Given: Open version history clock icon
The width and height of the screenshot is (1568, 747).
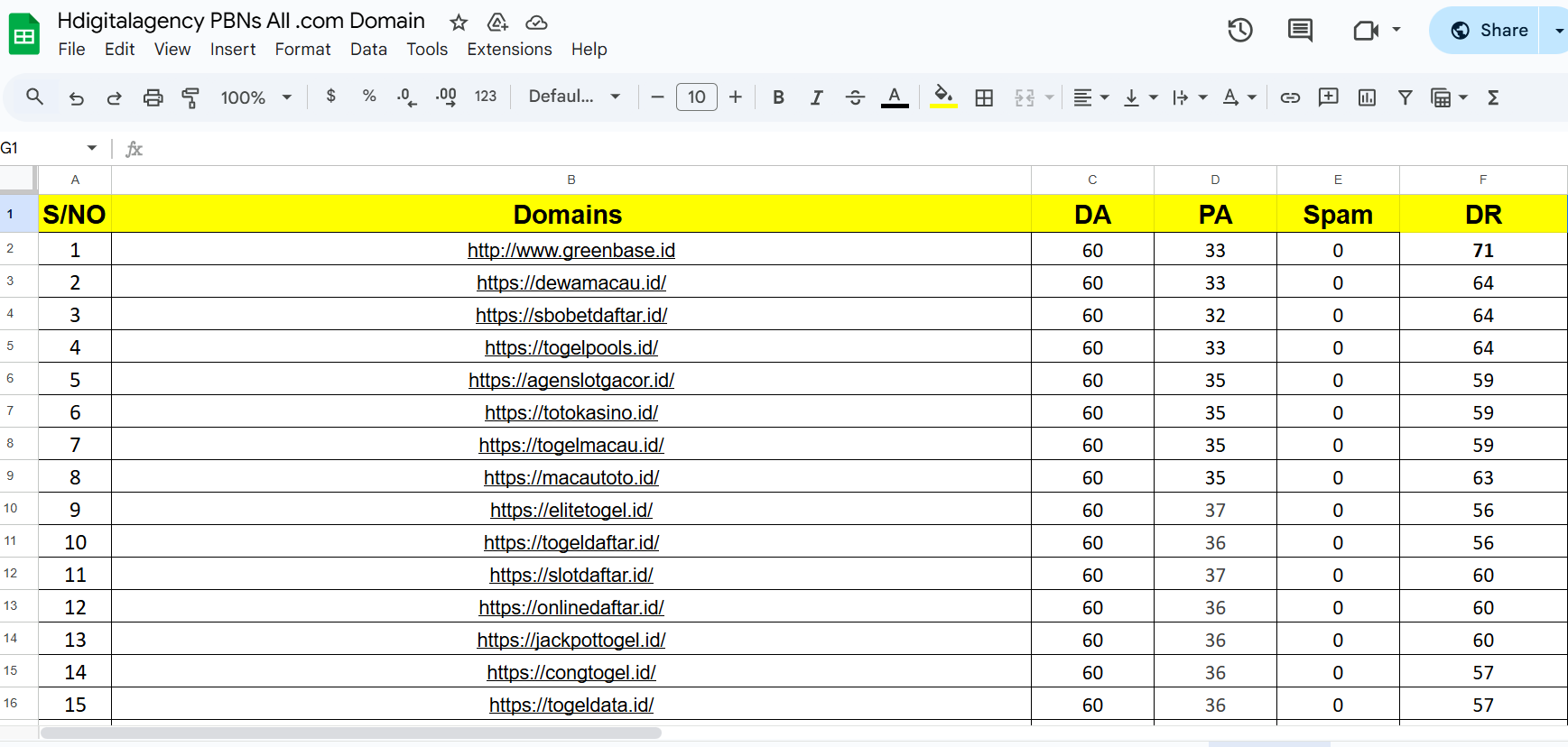Looking at the screenshot, I should (x=1239, y=31).
